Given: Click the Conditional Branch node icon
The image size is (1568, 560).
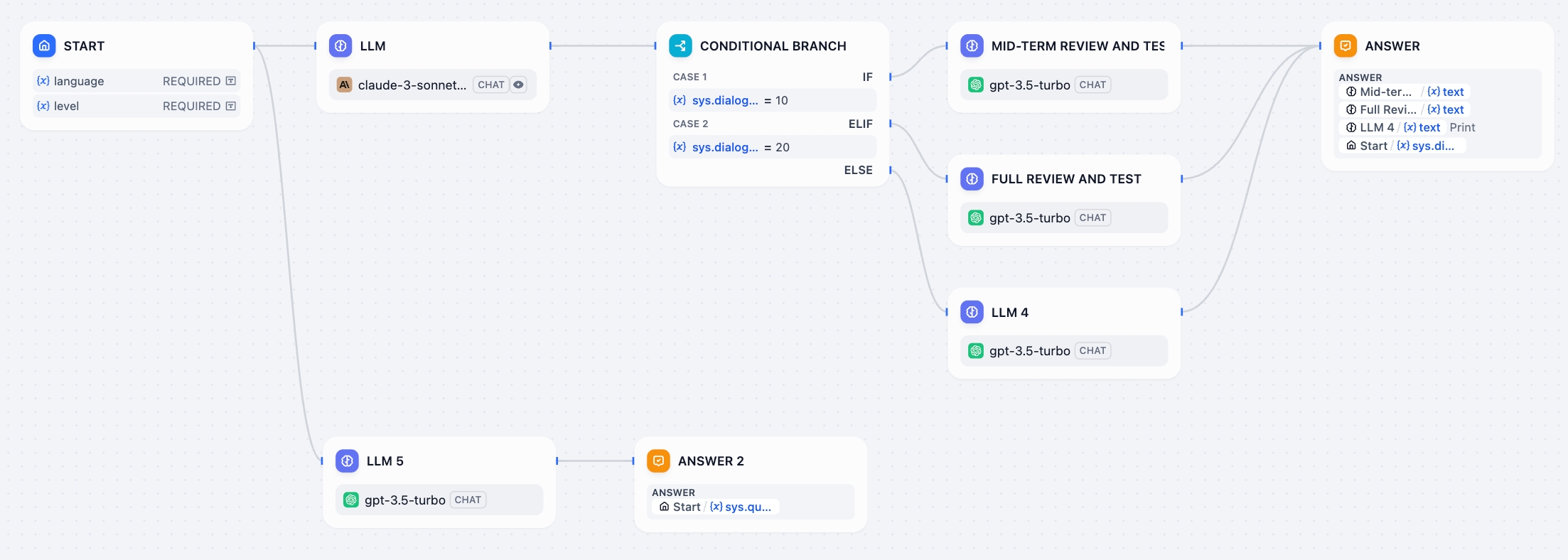Looking at the screenshot, I should click(x=680, y=45).
